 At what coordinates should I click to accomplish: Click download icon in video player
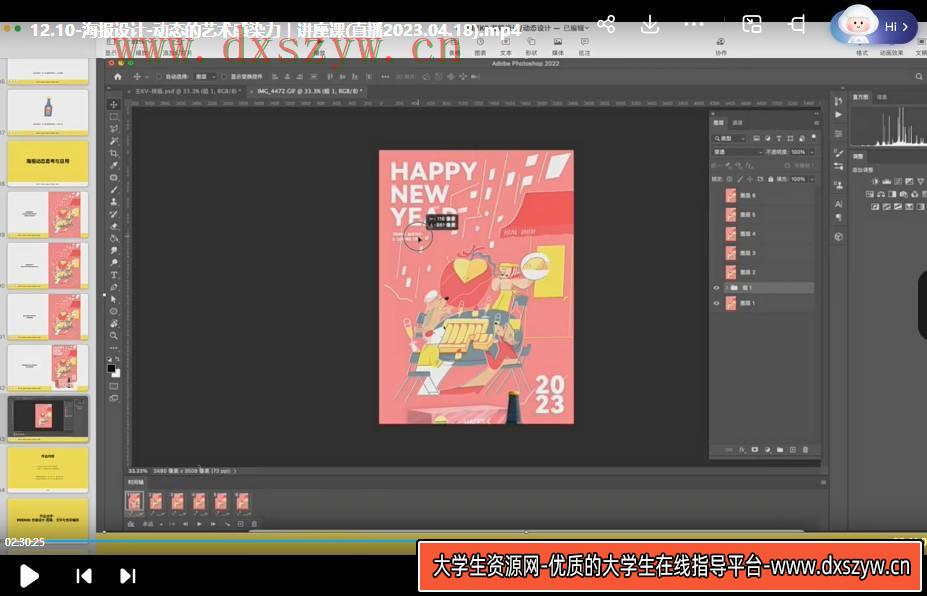pyautogui.click(x=650, y=24)
